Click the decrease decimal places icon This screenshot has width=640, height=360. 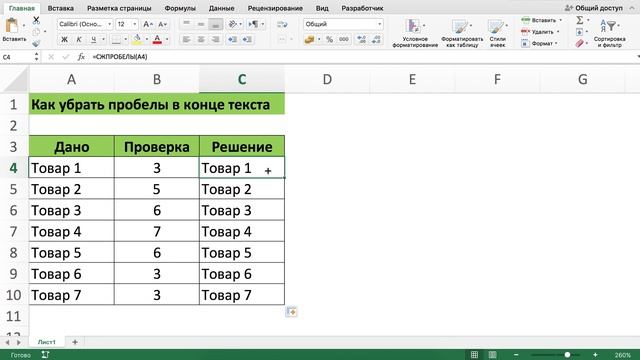(x=376, y=40)
